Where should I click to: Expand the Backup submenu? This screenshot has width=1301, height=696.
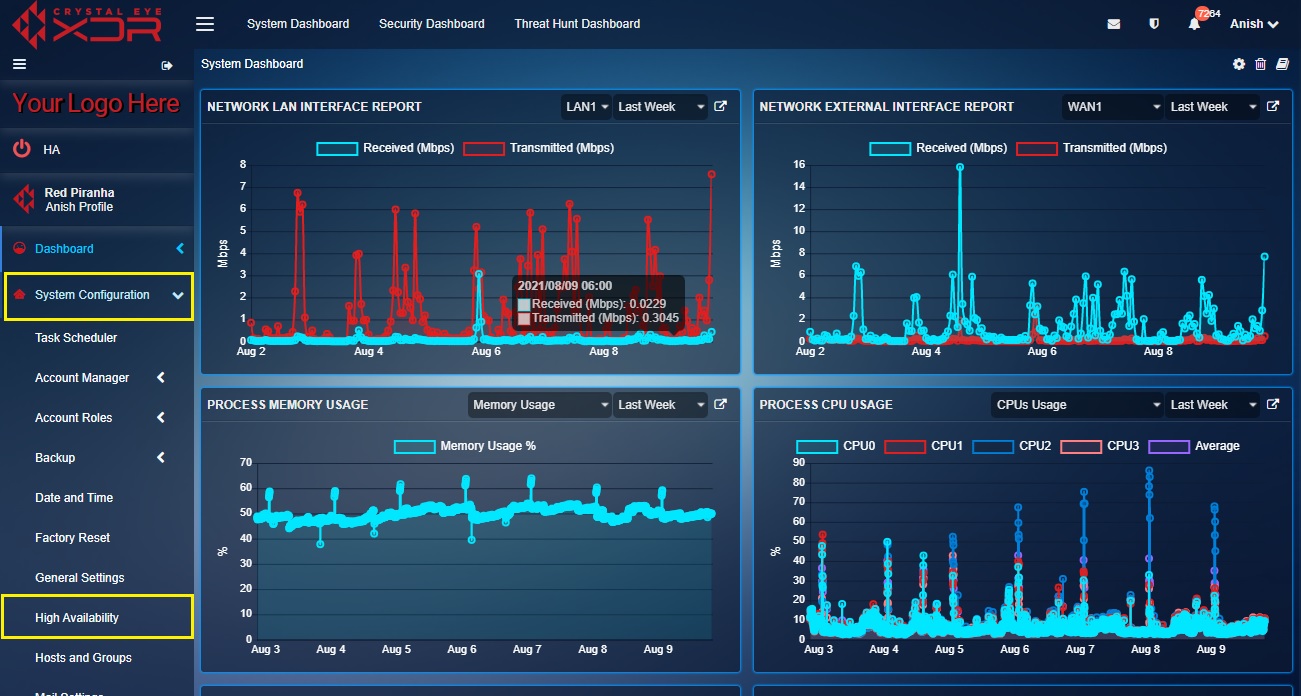[98, 458]
